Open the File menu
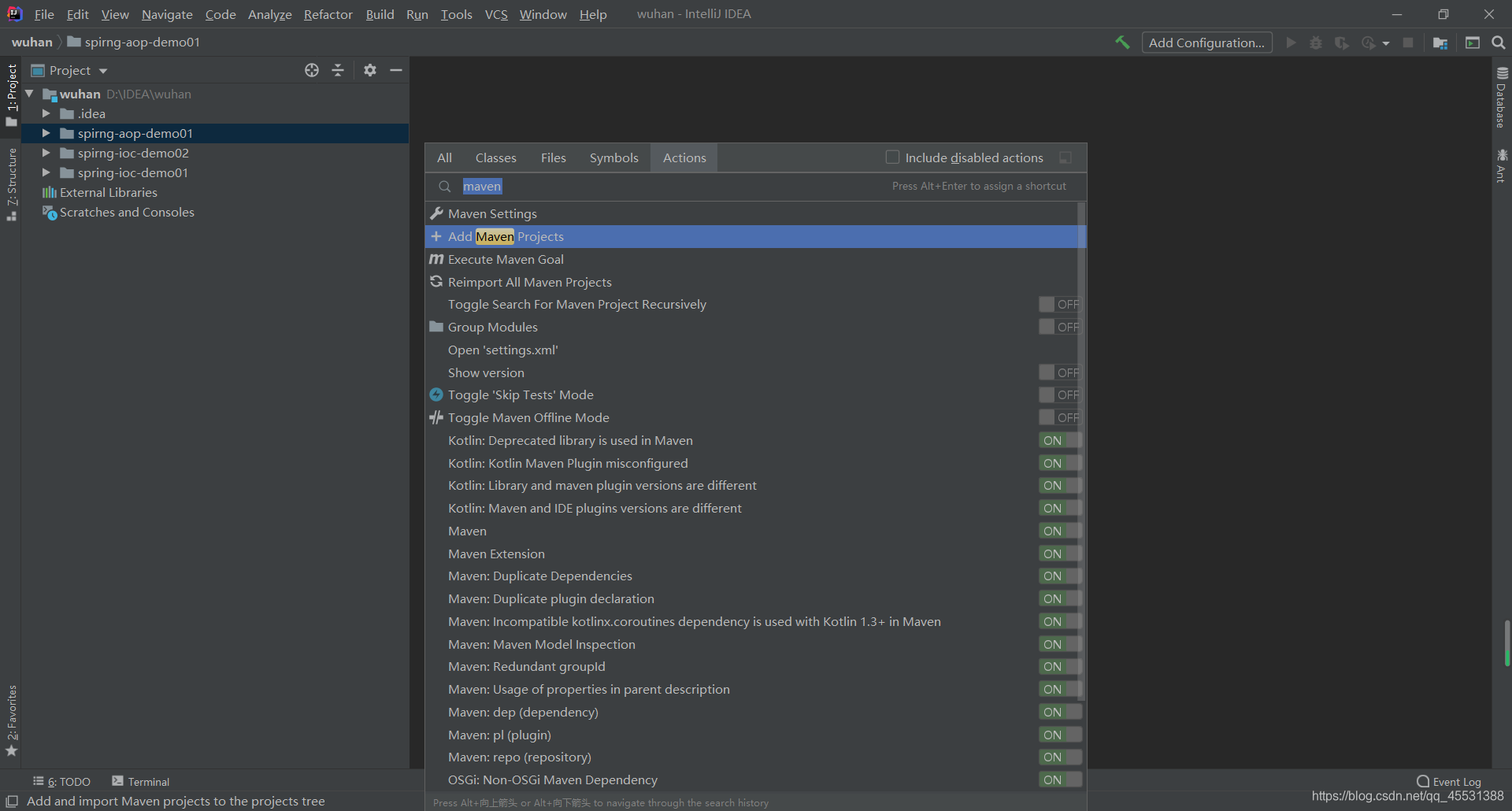The width and height of the screenshot is (1512, 811). pos(44,14)
